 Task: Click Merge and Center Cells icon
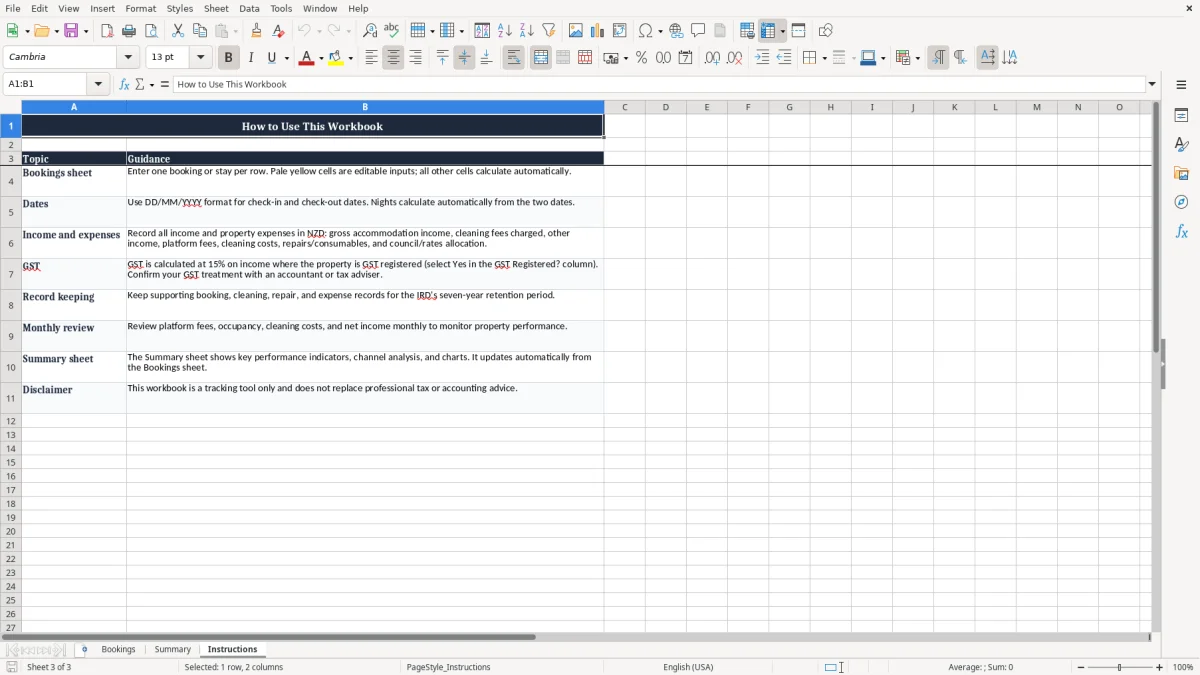click(541, 58)
